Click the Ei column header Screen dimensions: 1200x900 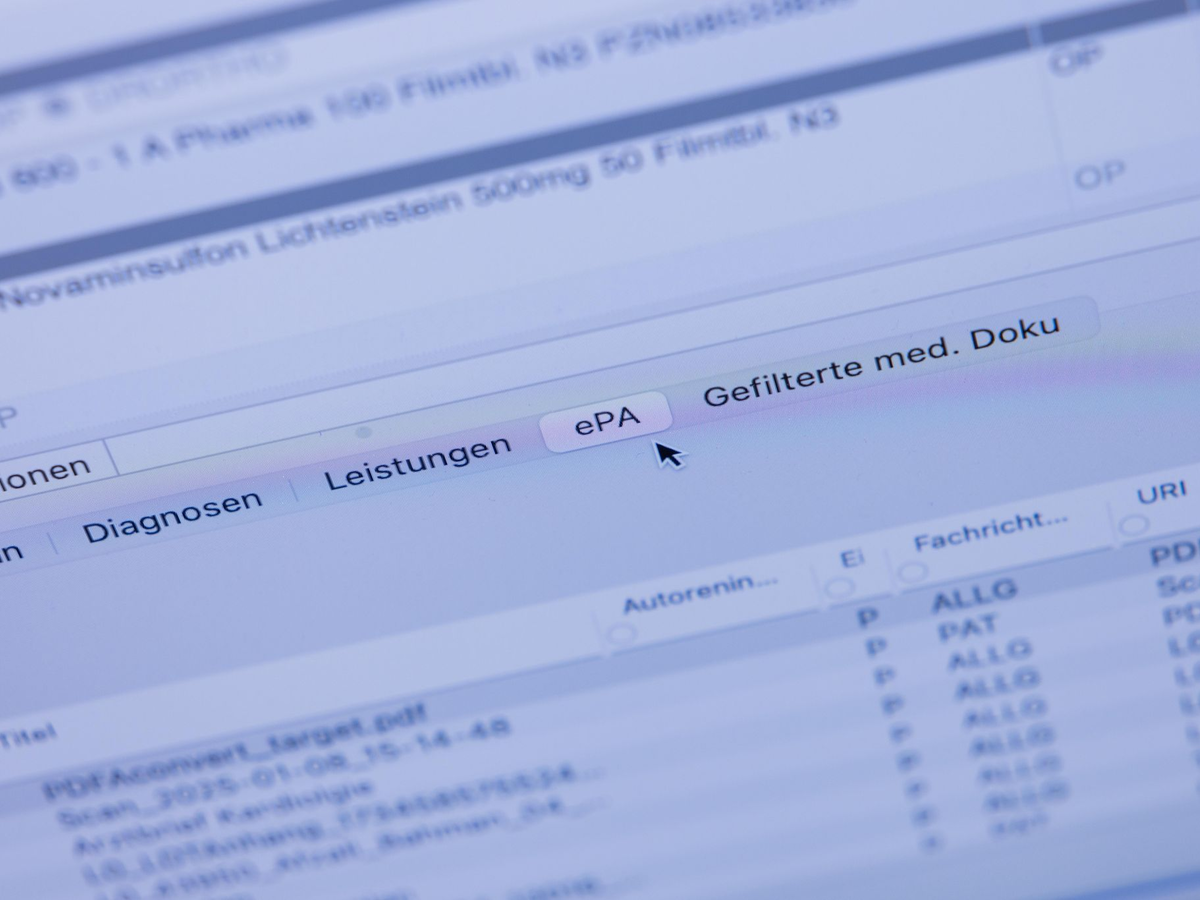(x=852, y=559)
